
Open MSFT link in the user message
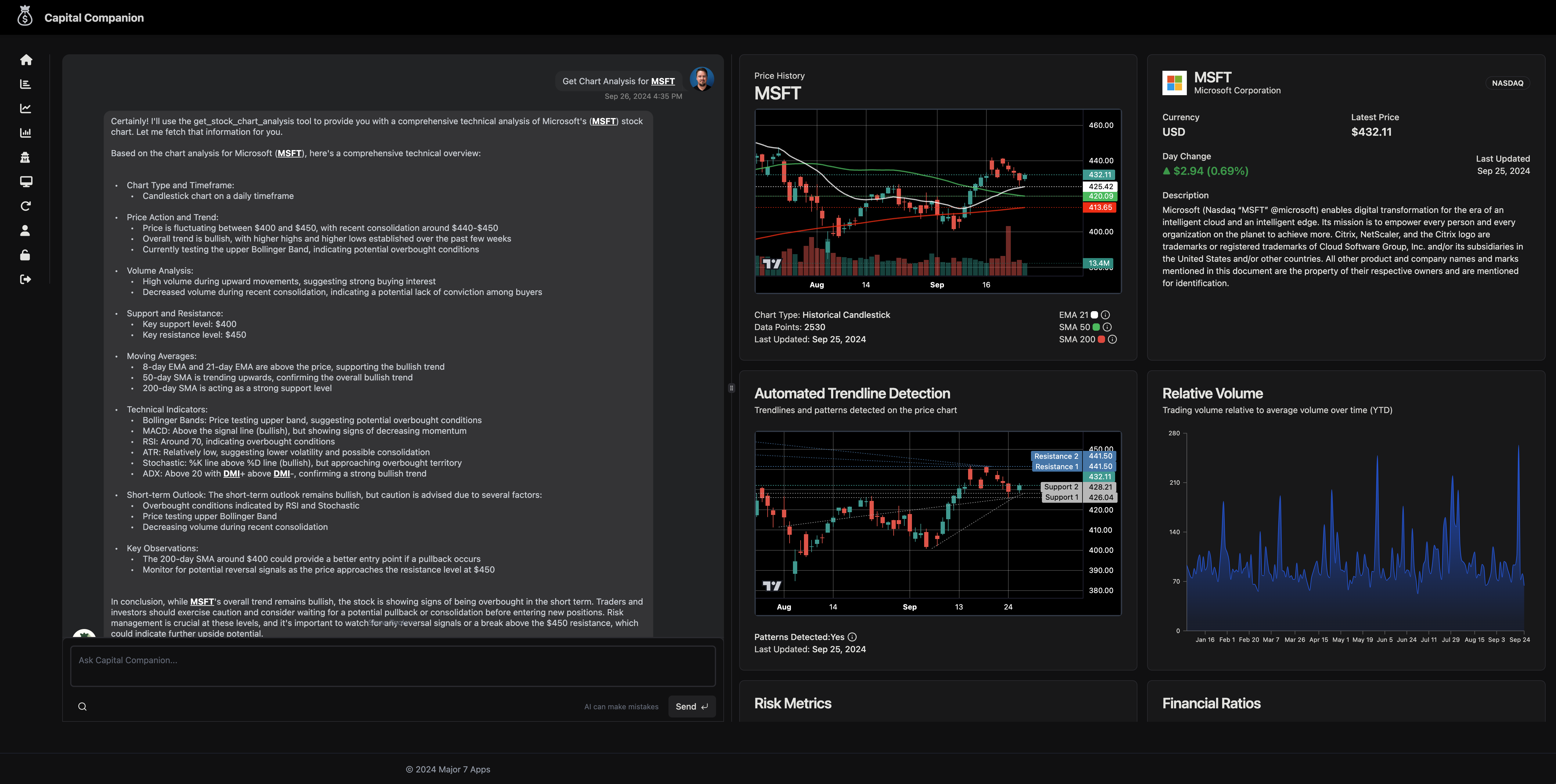[663, 81]
